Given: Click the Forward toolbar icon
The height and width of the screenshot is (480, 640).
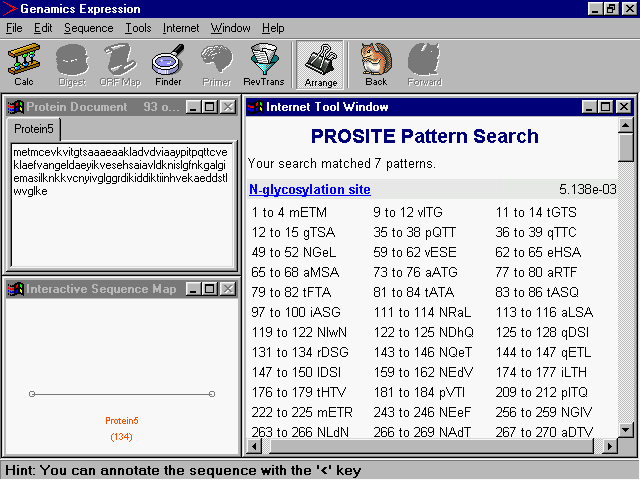Looking at the screenshot, I should tap(424, 64).
